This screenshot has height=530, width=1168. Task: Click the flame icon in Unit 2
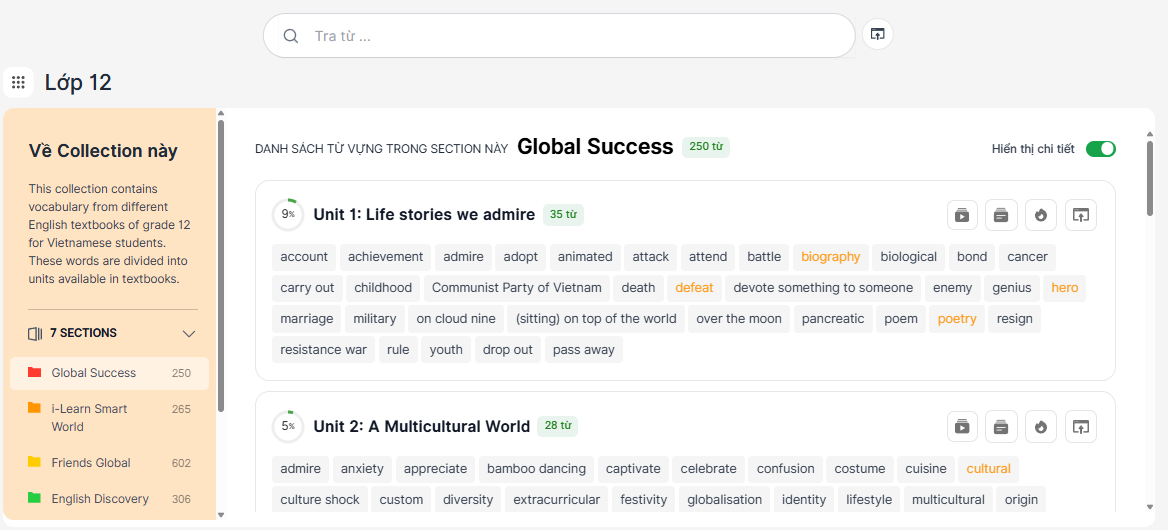coord(1041,427)
